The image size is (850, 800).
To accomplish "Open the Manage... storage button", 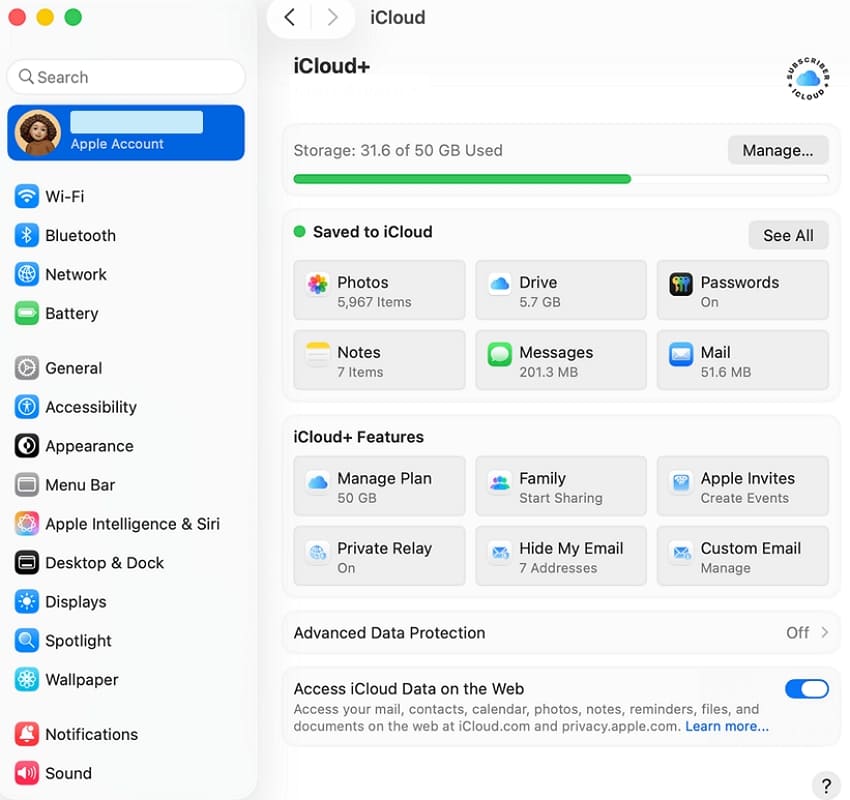I will point(778,150).
